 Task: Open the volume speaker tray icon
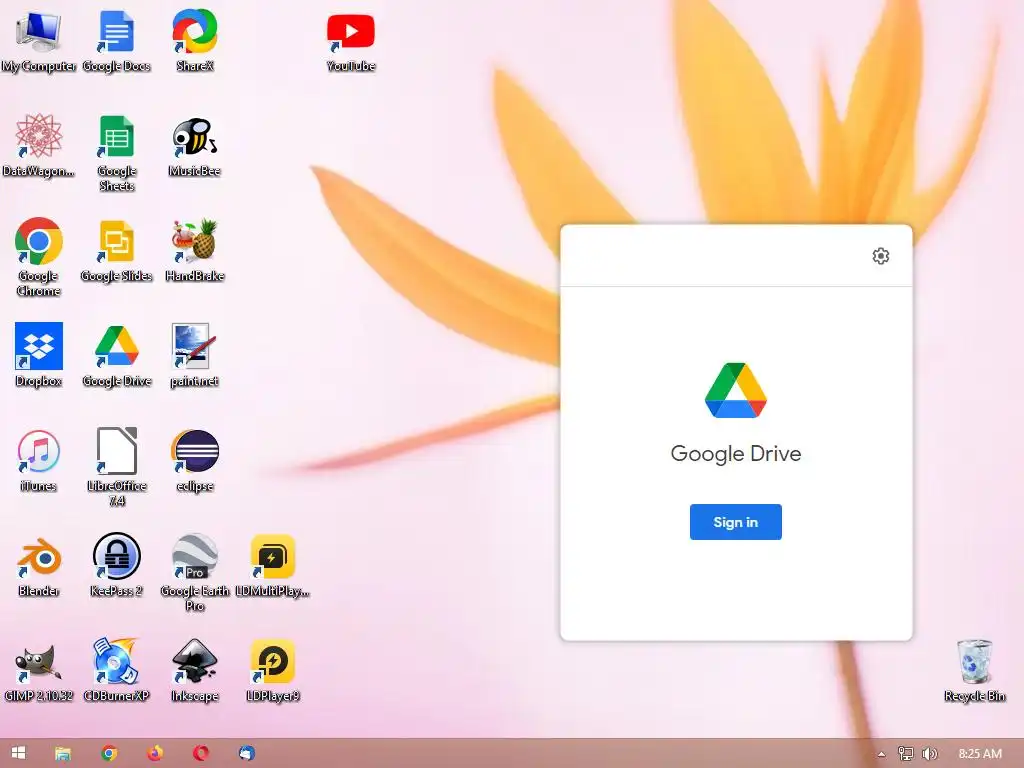pyautogui.click(x=929, y=754)
